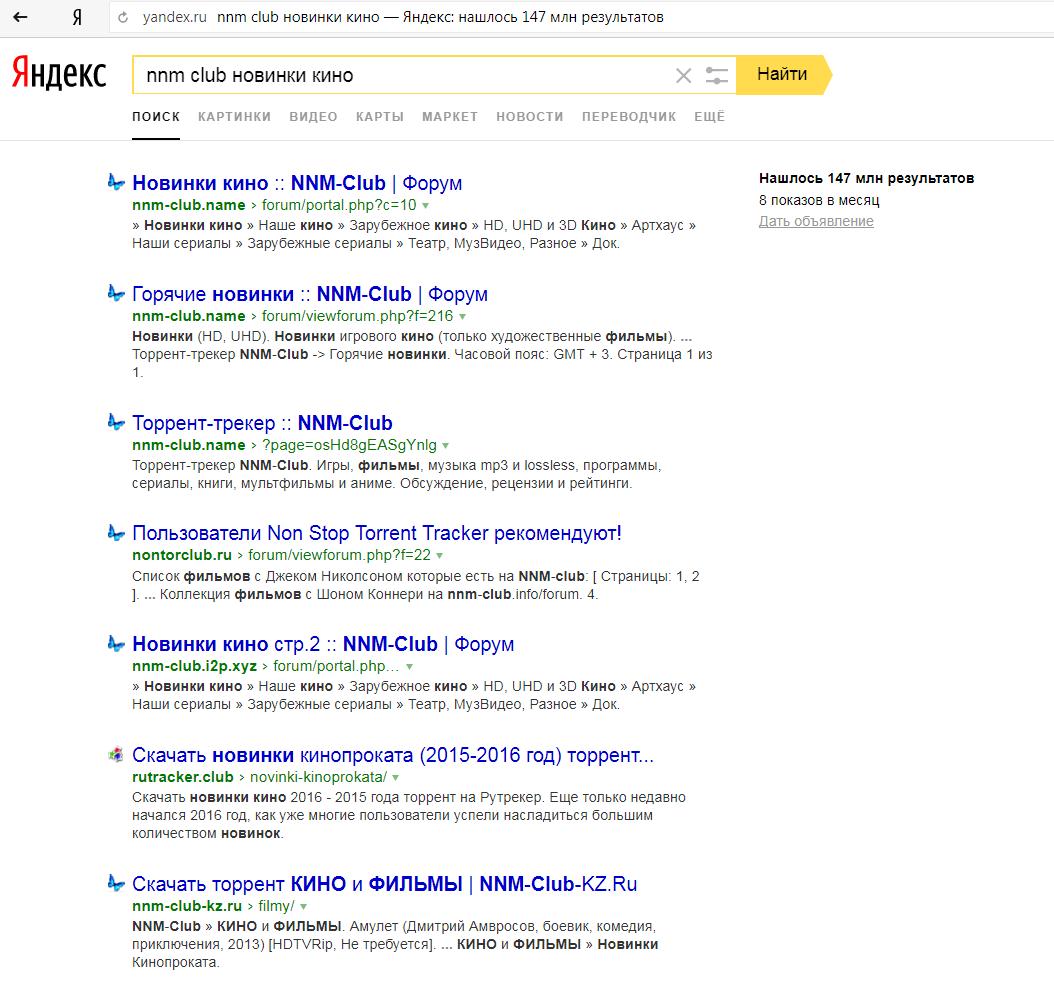The width and height of the screenshot is (1054, 1000).
Task: Click favicon next to Новинки кино :: NNM-Club | Форум result
Action: pyautogui.click(x=116, y=181)
